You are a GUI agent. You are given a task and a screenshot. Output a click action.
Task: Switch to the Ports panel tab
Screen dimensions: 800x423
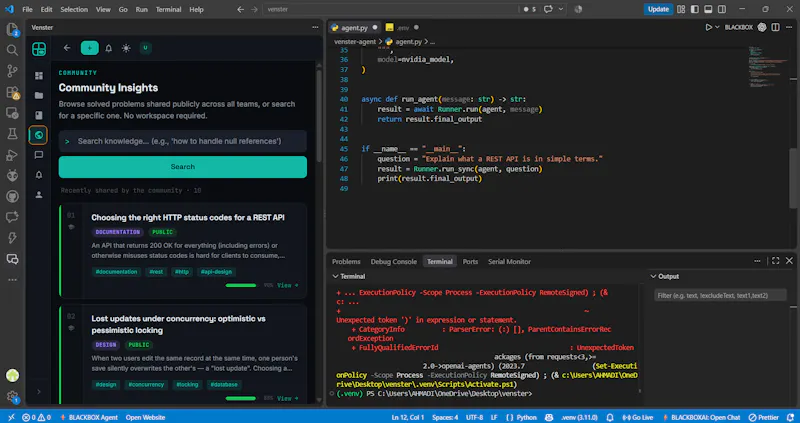470,261
